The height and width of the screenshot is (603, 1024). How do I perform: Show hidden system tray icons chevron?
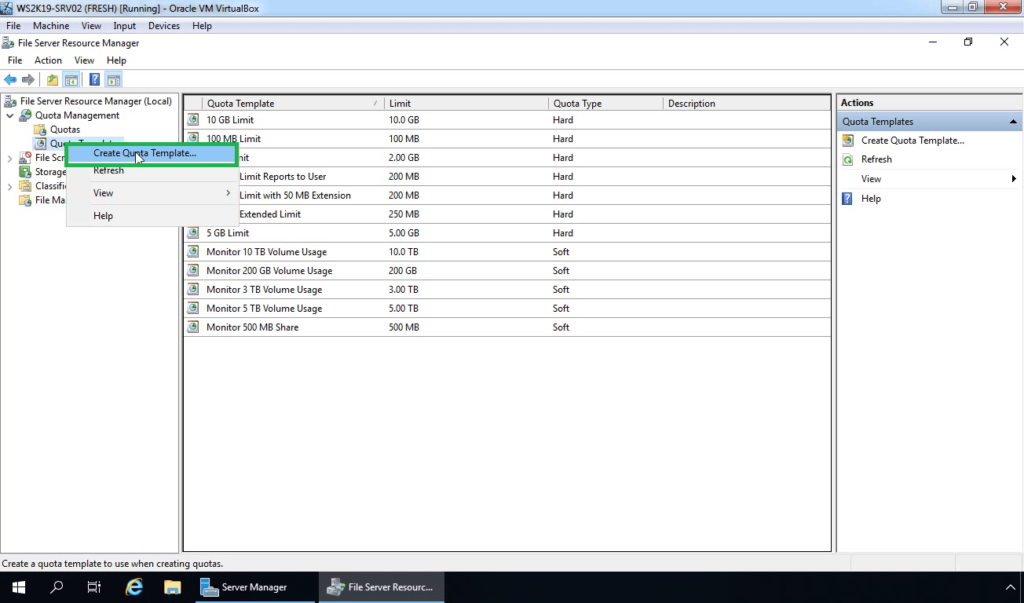pyautogui.click(x=1010, y=587)
